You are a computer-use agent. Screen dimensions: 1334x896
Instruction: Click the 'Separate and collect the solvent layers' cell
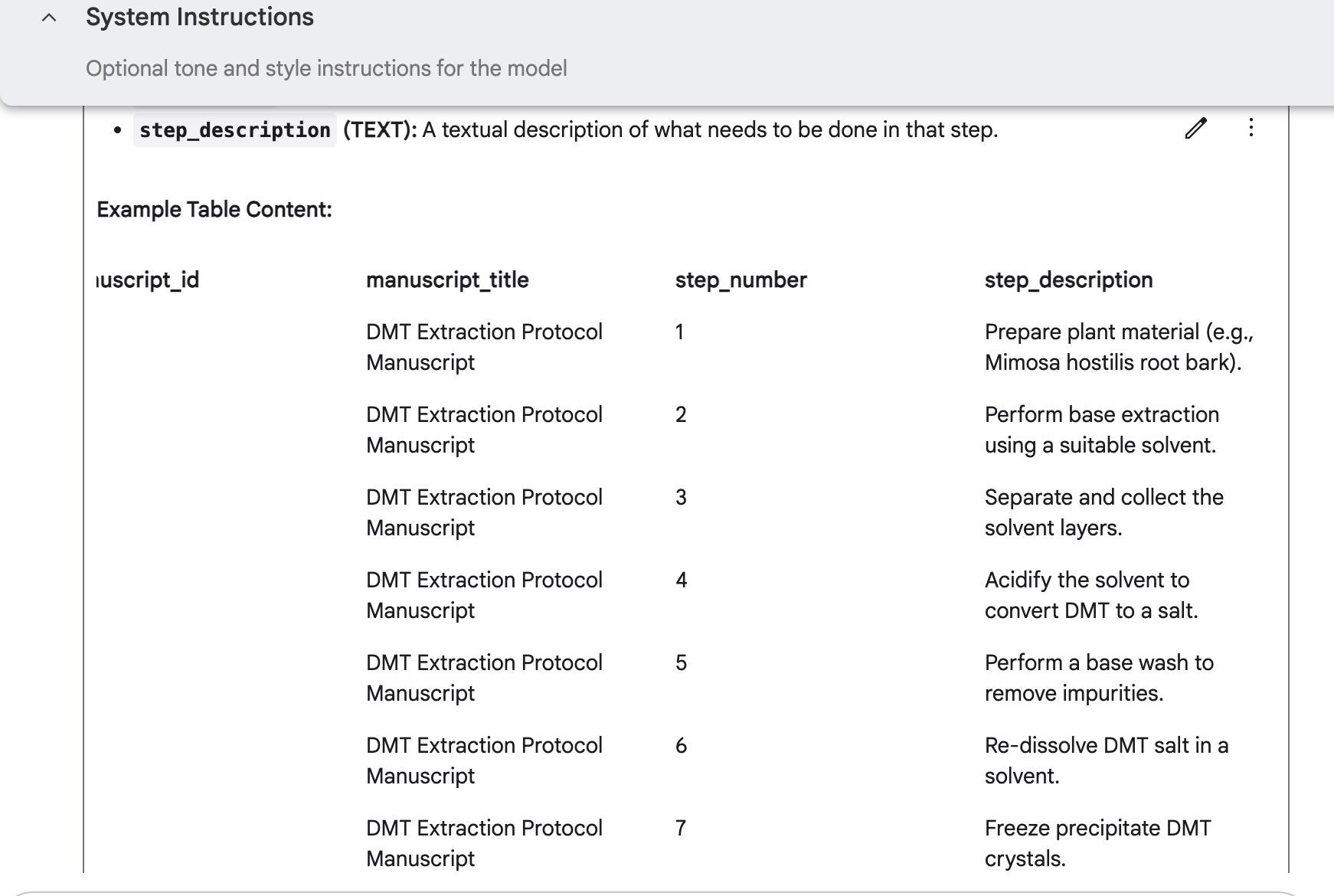tap(1103, 512)
